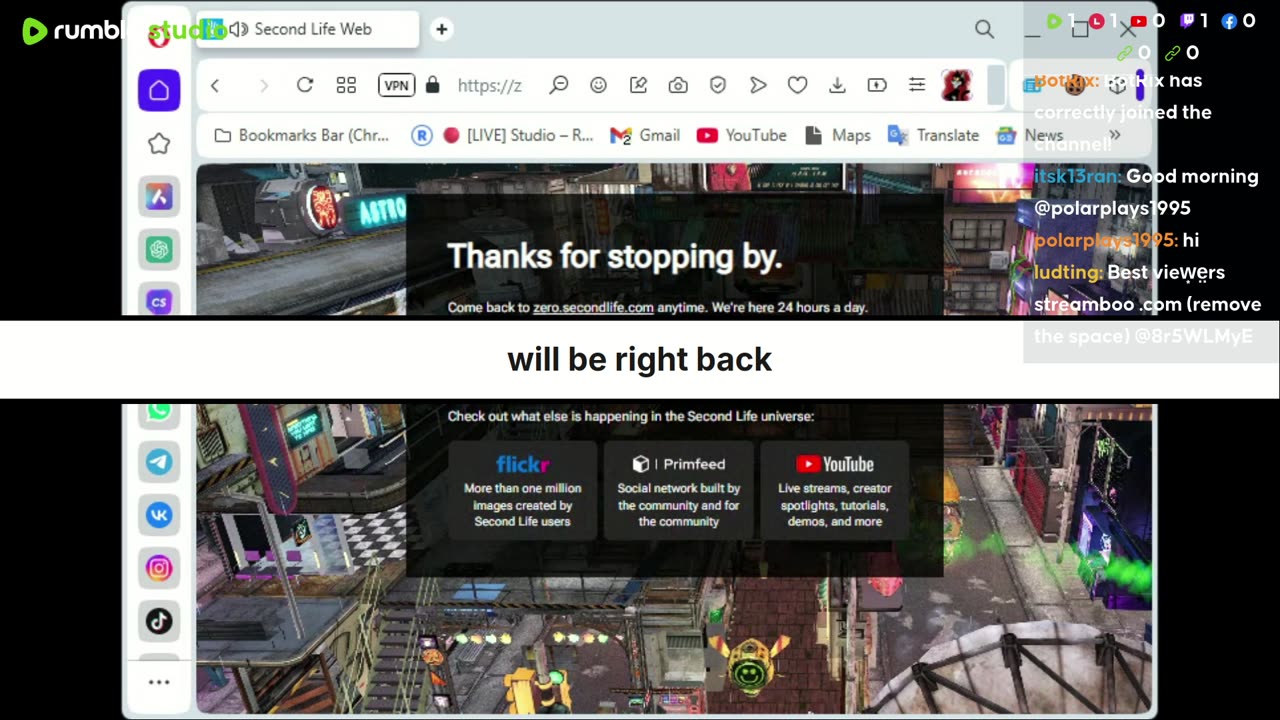The image size is (1280, 720).
Task: Click the profile avatar in the toolbar
Action: 957,86
